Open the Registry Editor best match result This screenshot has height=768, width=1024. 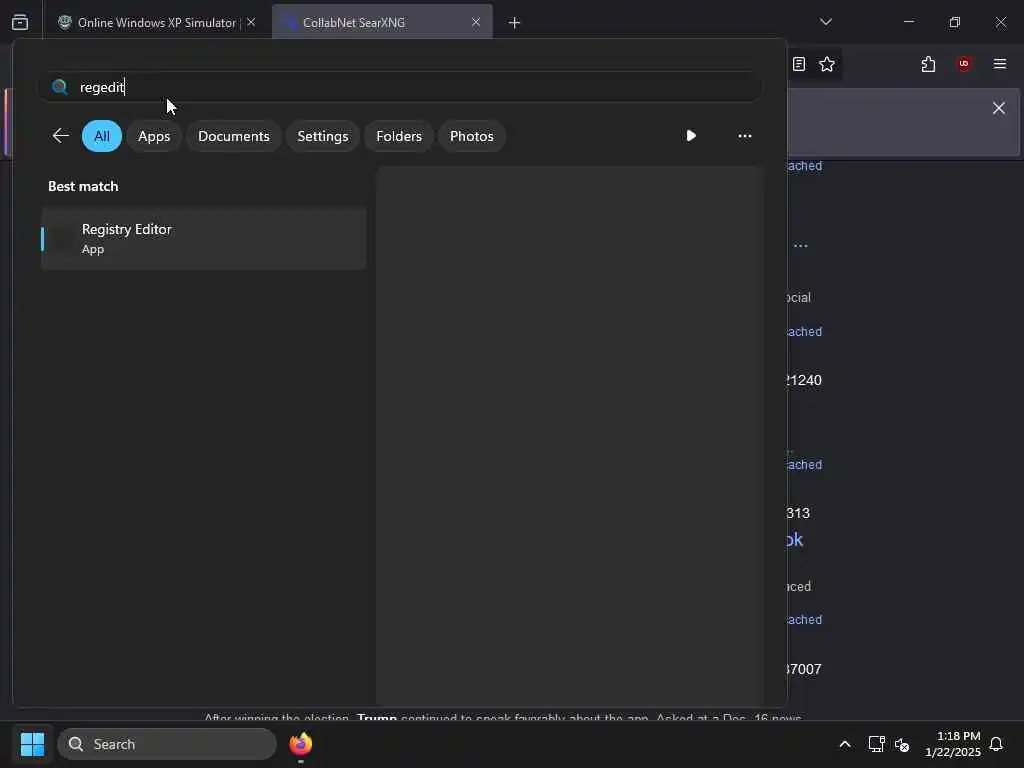(203, 238)
